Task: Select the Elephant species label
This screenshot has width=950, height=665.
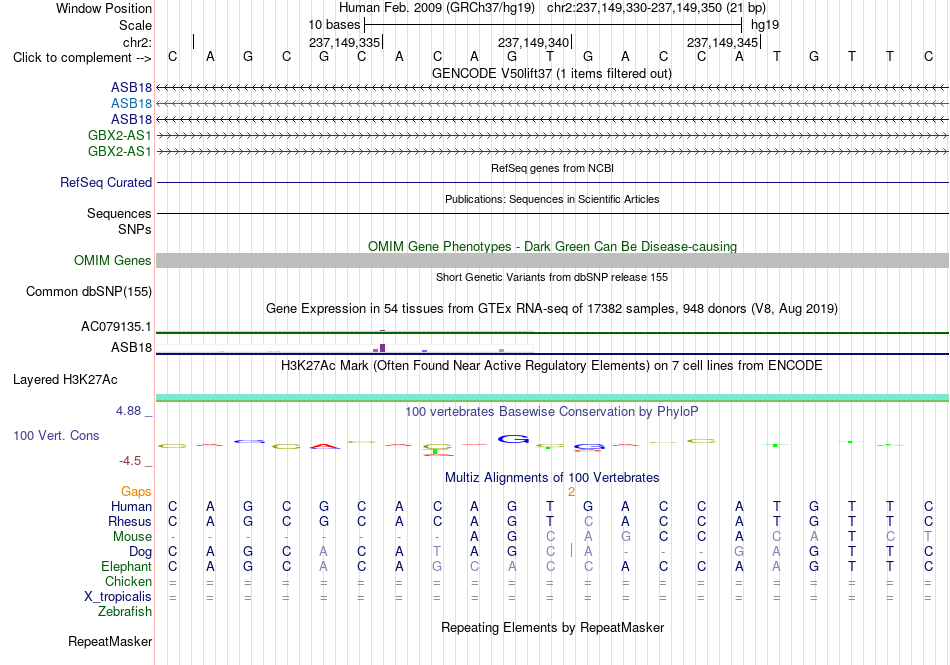Action: (126, 567)
